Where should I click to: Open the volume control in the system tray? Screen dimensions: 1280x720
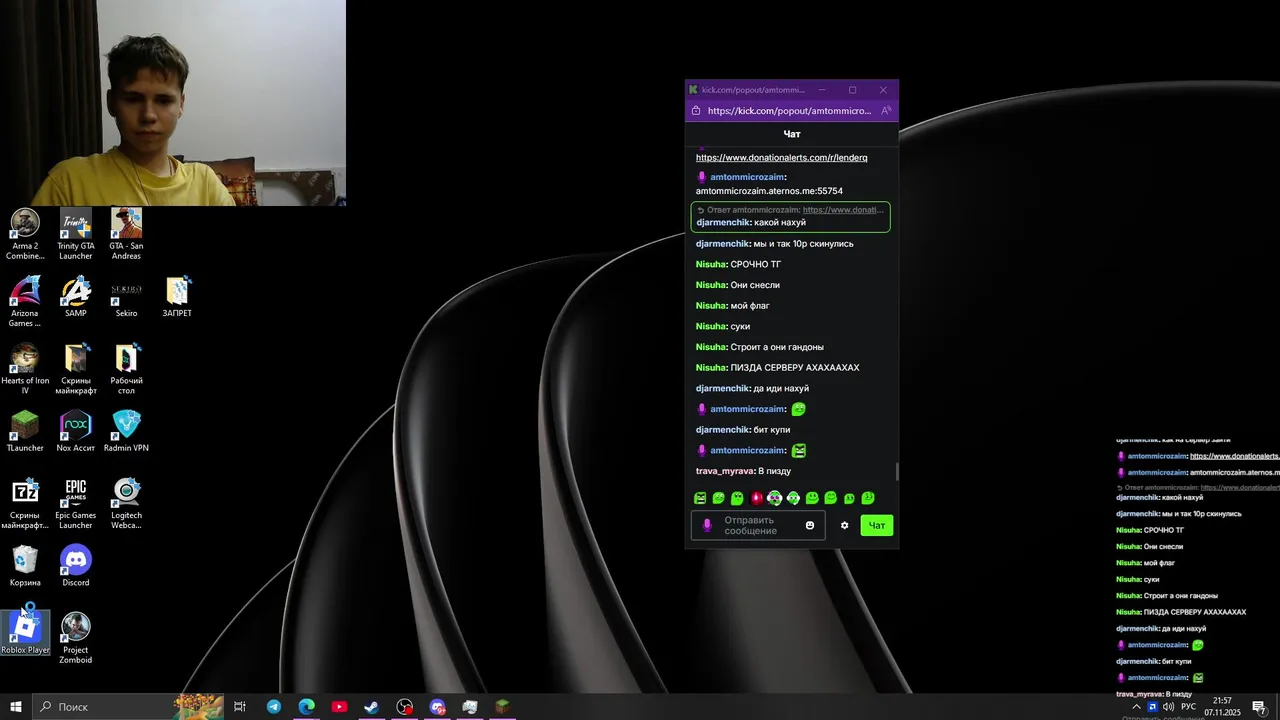[x=1168, y=707]
